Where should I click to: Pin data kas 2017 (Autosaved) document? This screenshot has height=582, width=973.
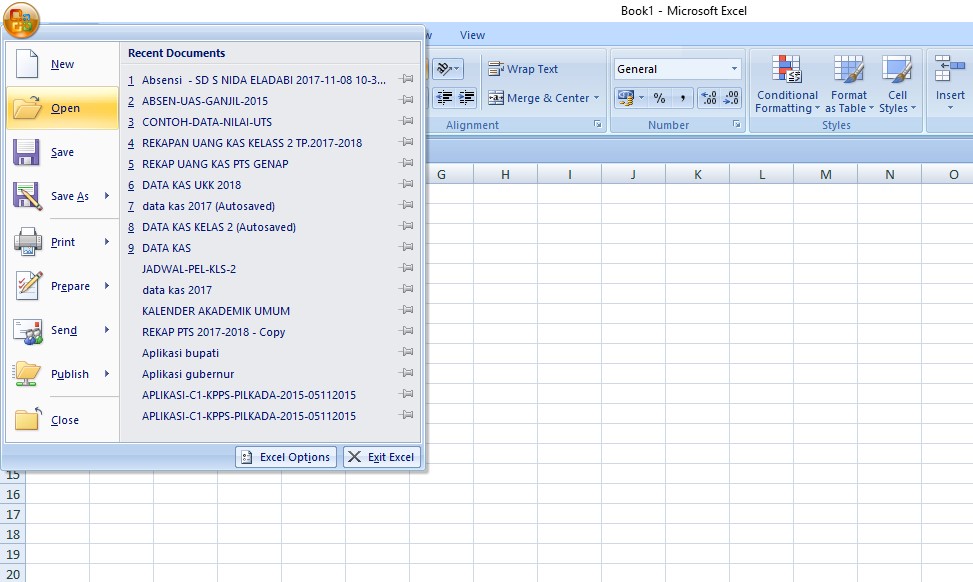pos(406,205)
